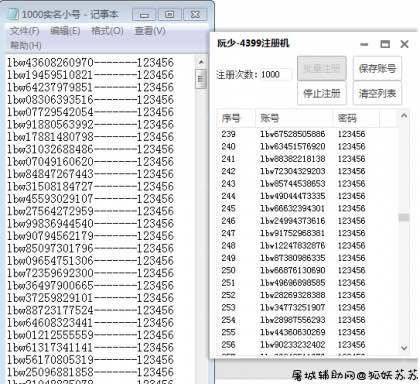Image resolution: width=420 pixels, height=384 pixels.
Task: Select row 248 in the account list
Action: pyautogui.click(x=307, y=245)
